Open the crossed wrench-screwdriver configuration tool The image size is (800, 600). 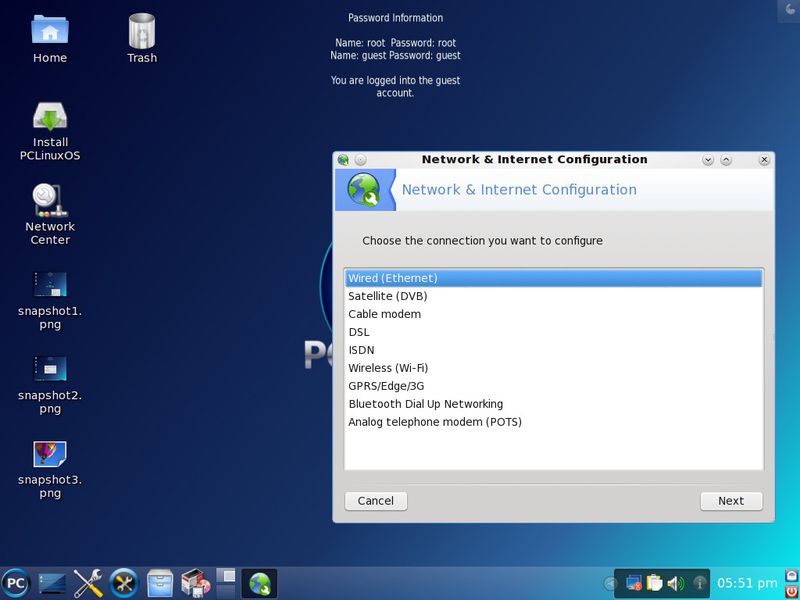point(88,583)
